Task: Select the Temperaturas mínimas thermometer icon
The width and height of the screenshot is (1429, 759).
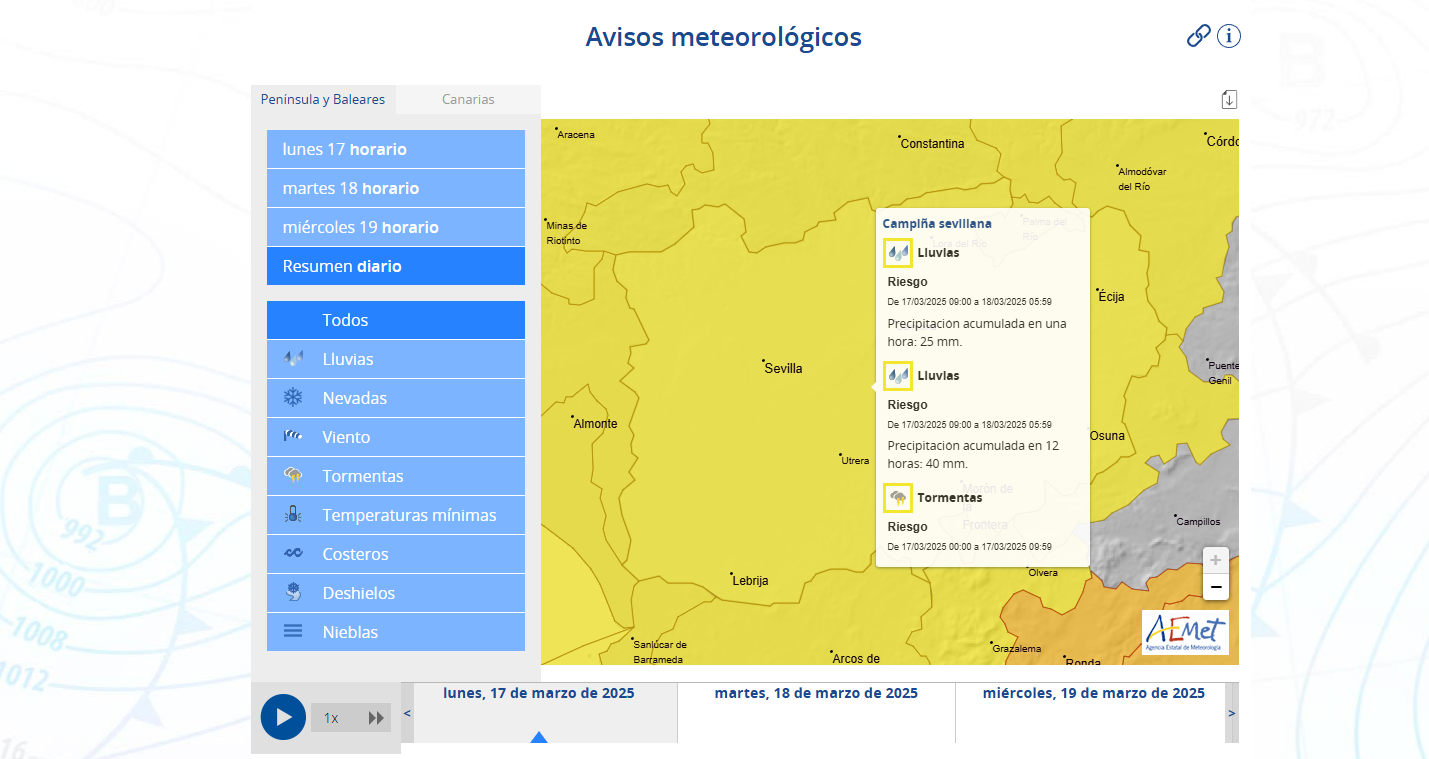Action: [292, 514]
